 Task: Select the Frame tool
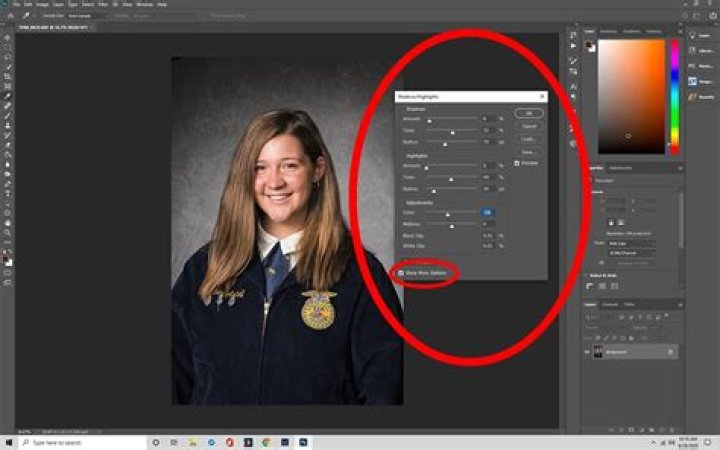point(8,86)
